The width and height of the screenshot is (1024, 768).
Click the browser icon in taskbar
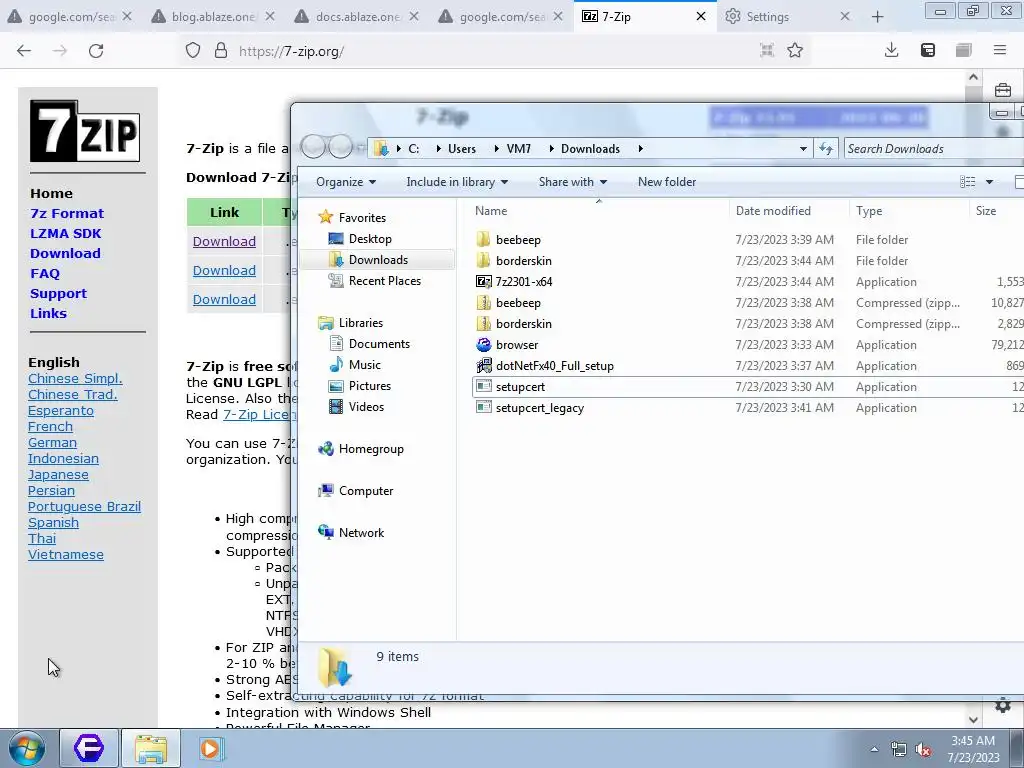tap(89, 748)
